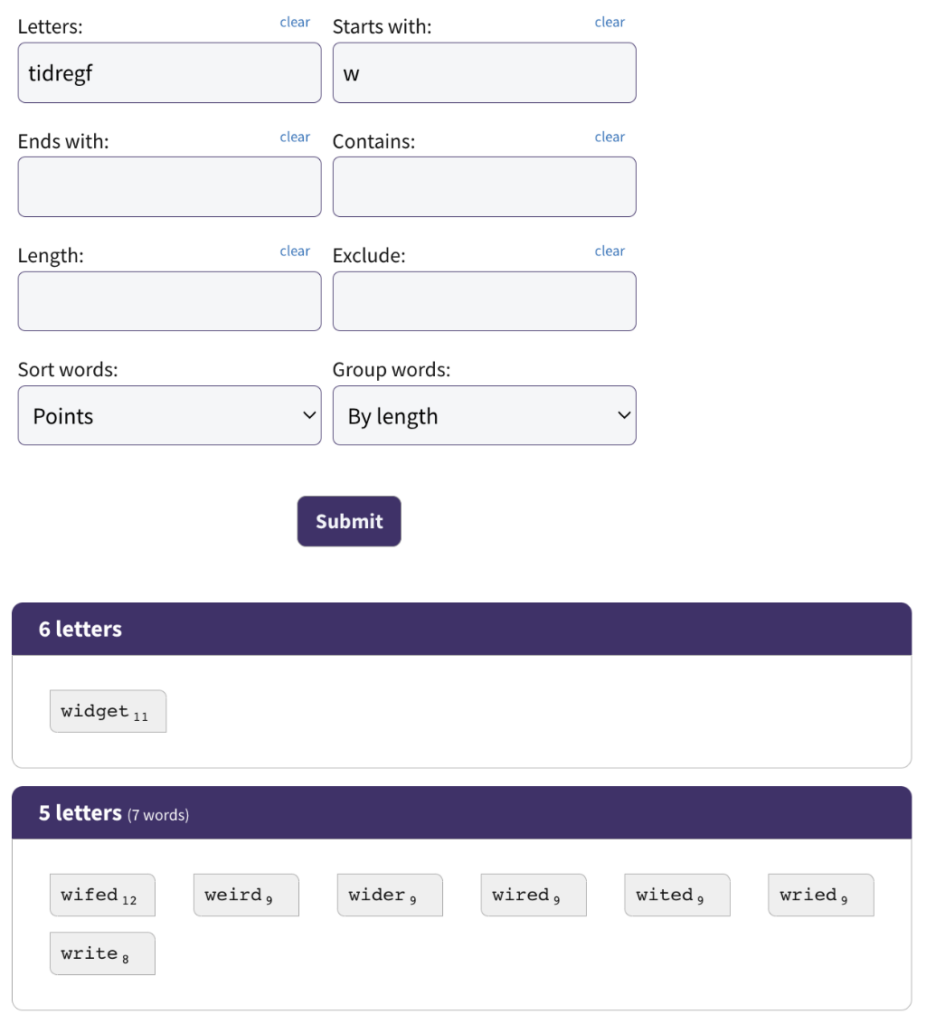Focus the Contains text box
The image size is (926, 1024).
click(484, 186)
